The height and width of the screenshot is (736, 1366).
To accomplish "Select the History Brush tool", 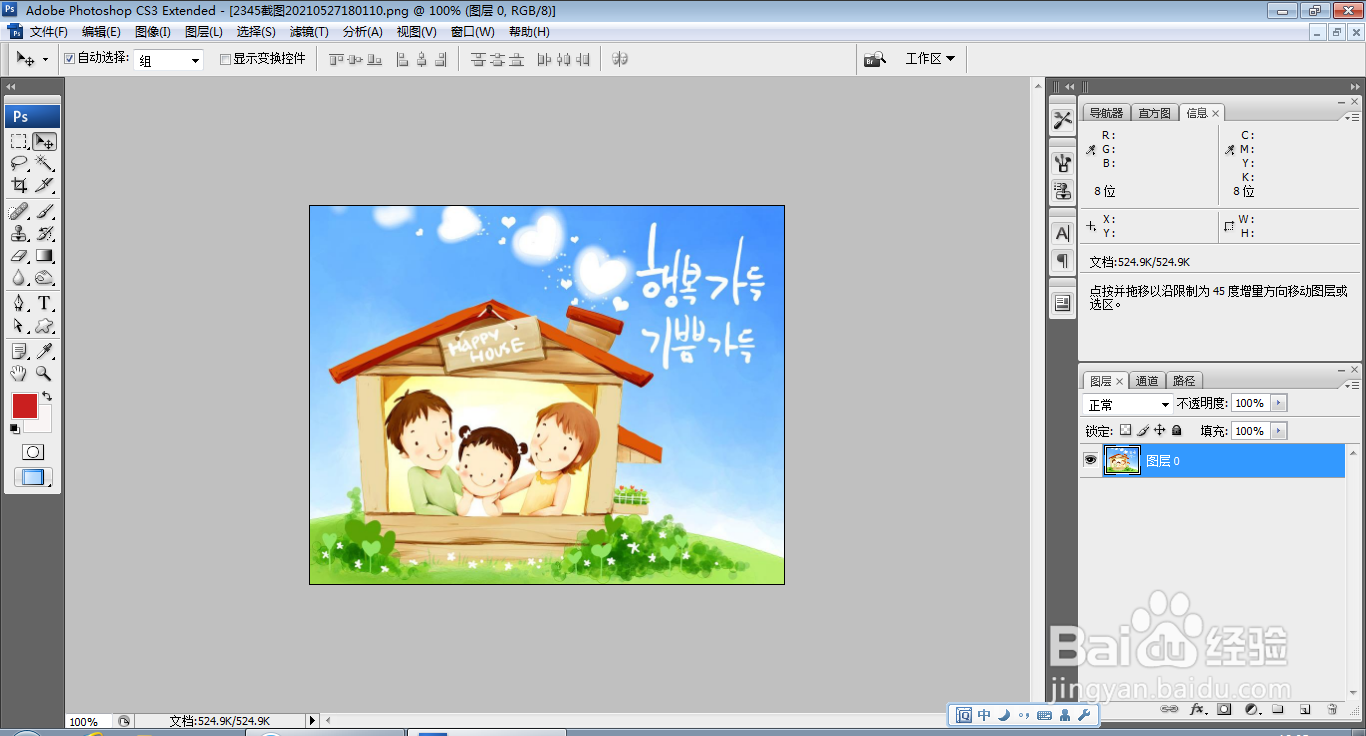I will [44, 234].
